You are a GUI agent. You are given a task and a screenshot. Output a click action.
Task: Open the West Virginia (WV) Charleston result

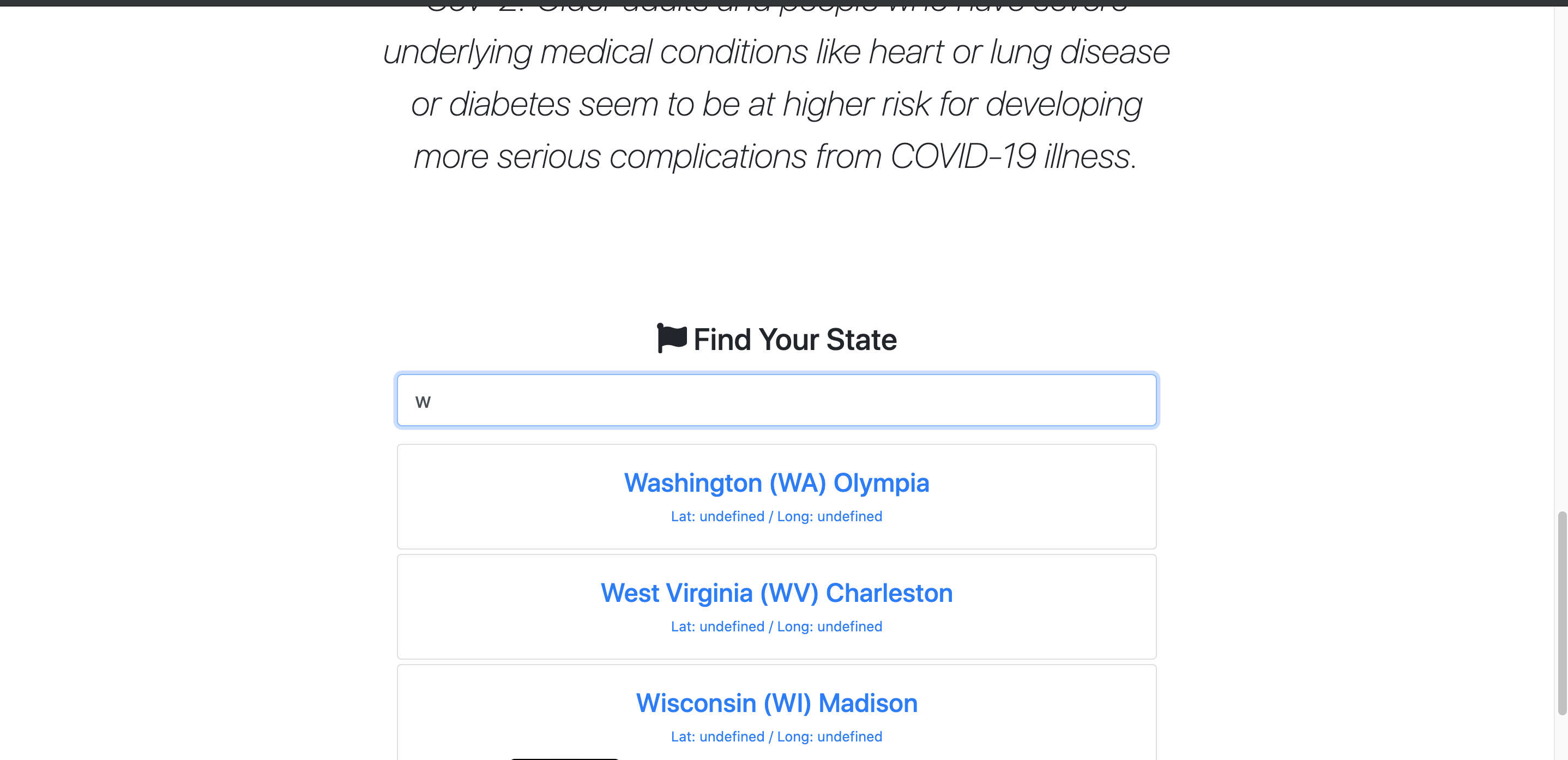776,593
